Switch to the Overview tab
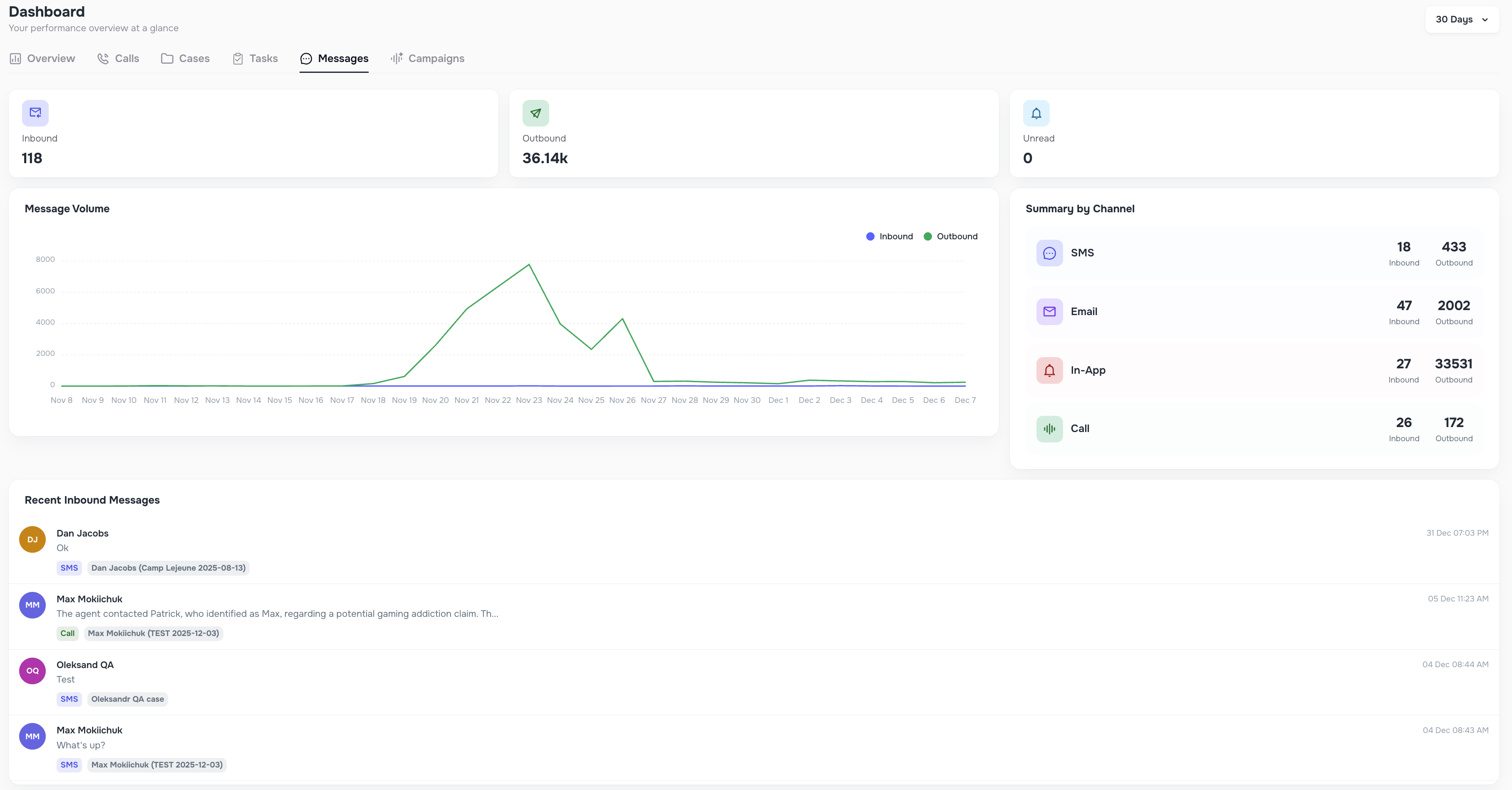 pyautogui.click(x=42, y=58)
